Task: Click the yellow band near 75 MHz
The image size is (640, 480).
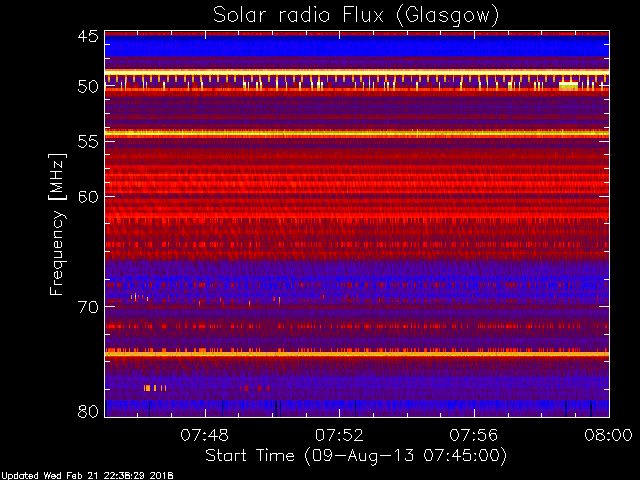Action: [x=357, y=354]
